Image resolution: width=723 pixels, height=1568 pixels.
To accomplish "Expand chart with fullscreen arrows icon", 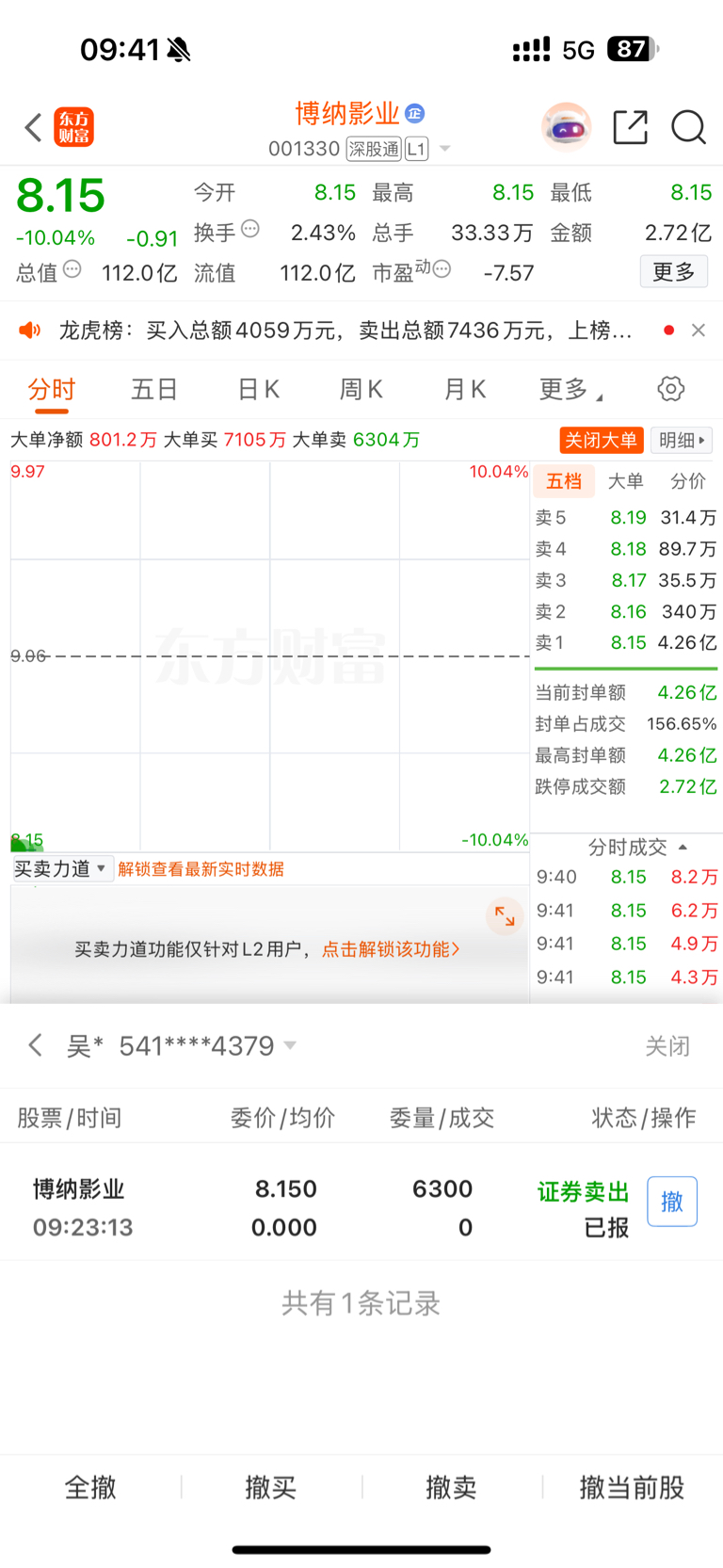I will pyautogui.click(x=505, y=916).
